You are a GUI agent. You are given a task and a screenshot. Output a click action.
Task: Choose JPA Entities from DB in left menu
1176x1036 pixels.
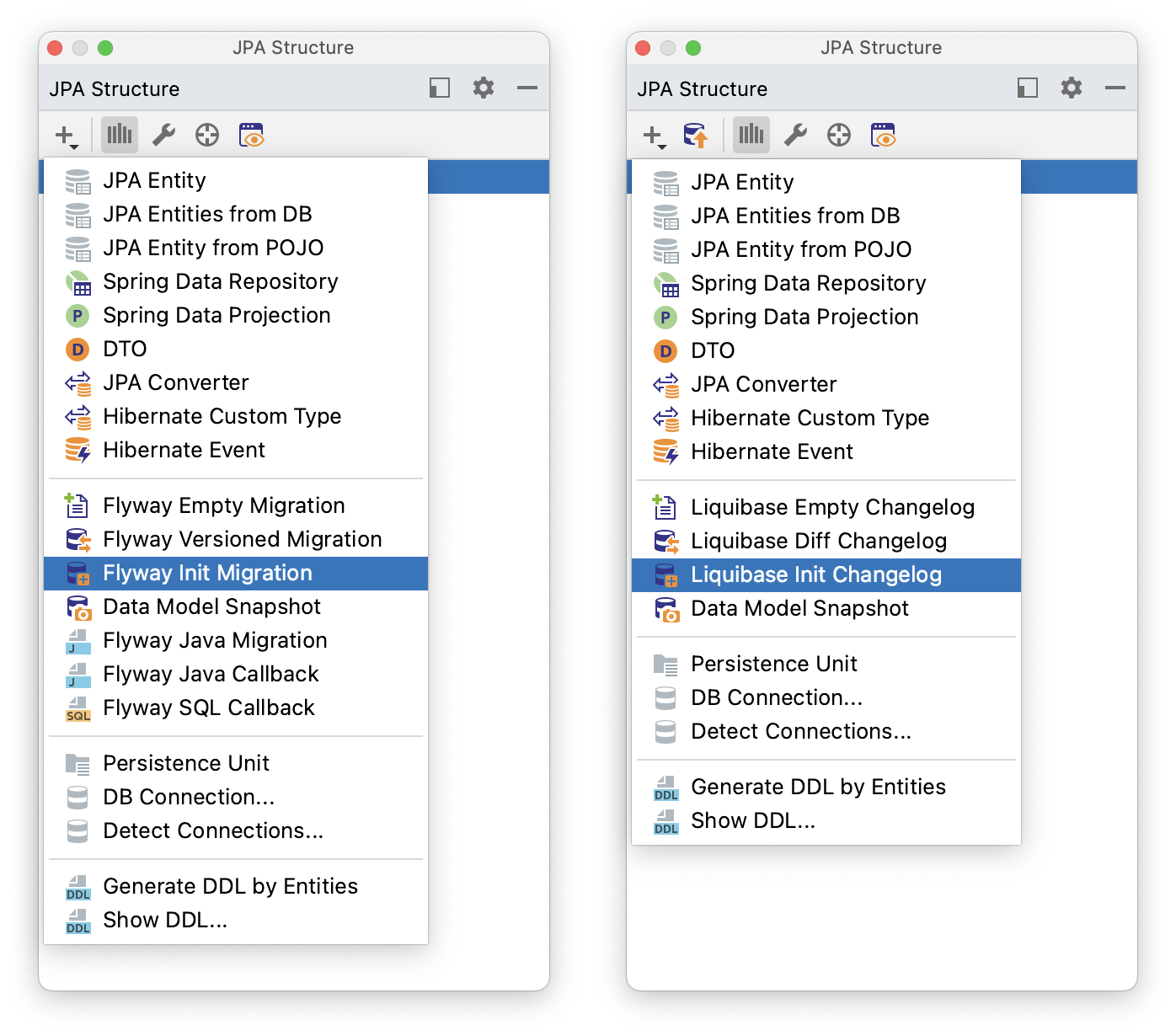(x=236, y=215)
